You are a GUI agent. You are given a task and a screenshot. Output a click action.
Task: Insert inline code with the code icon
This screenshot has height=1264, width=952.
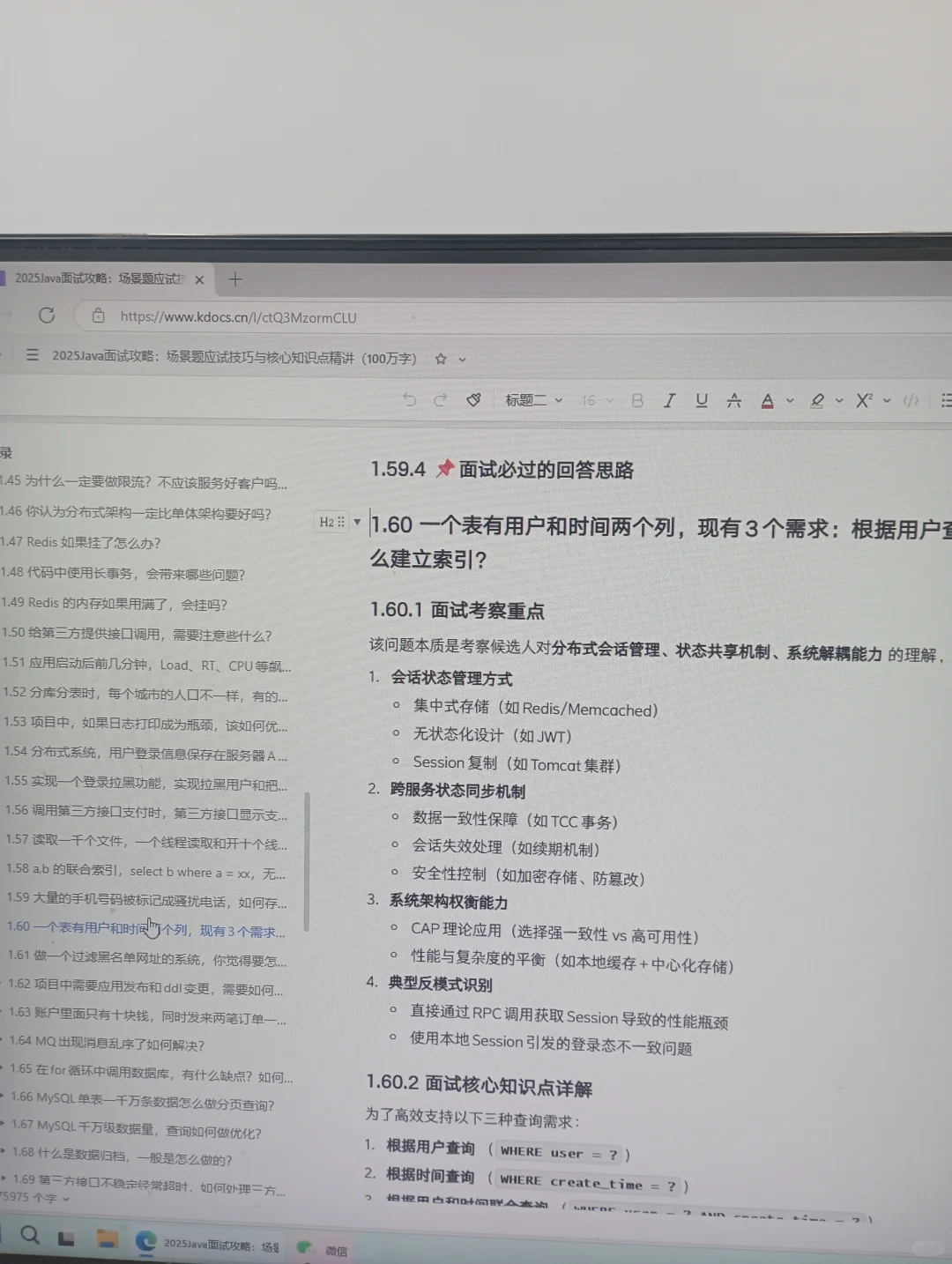click(911, 400)
